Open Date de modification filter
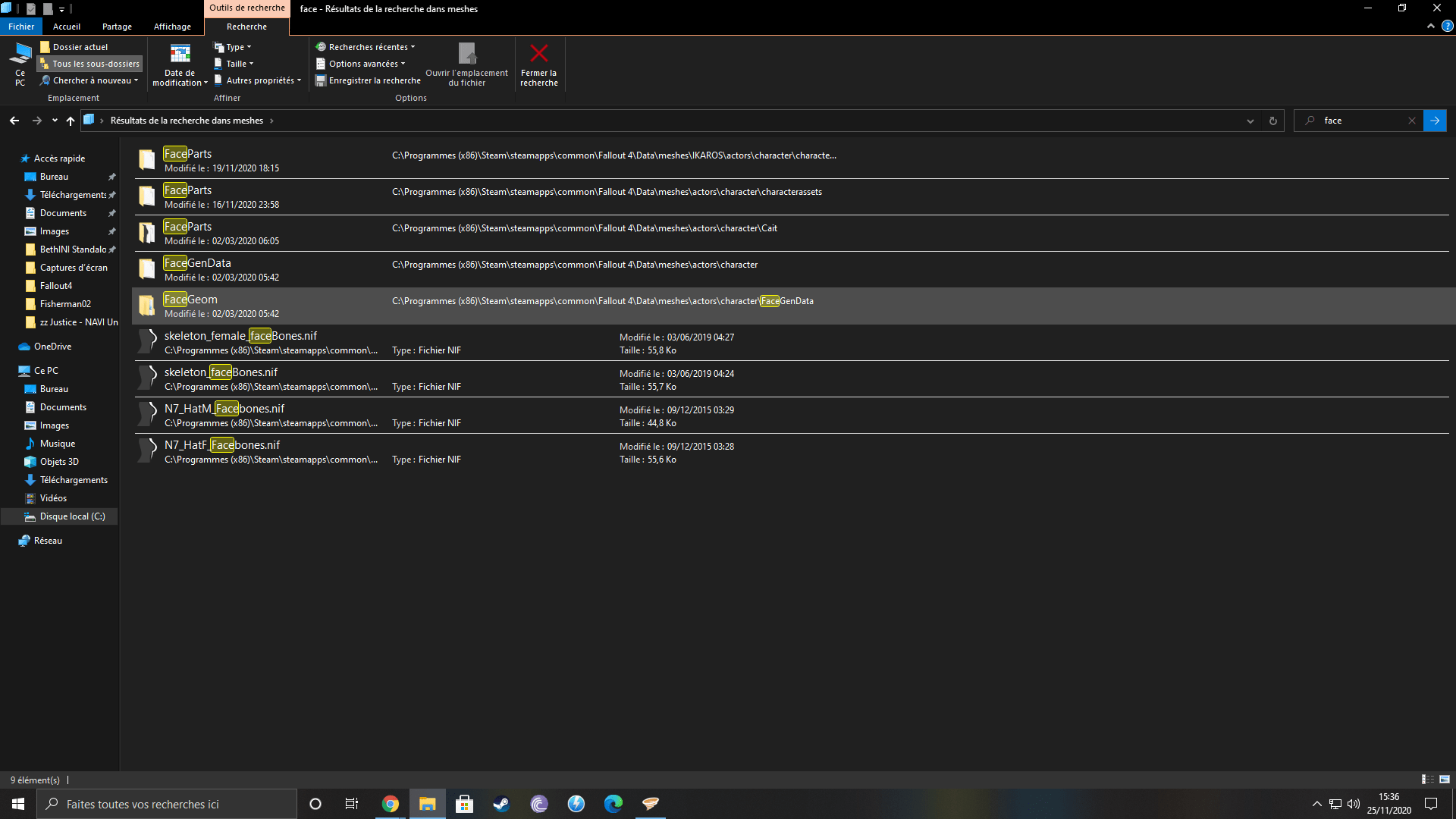This screenshot has height=819, width=1456. (x=180, y=64)
